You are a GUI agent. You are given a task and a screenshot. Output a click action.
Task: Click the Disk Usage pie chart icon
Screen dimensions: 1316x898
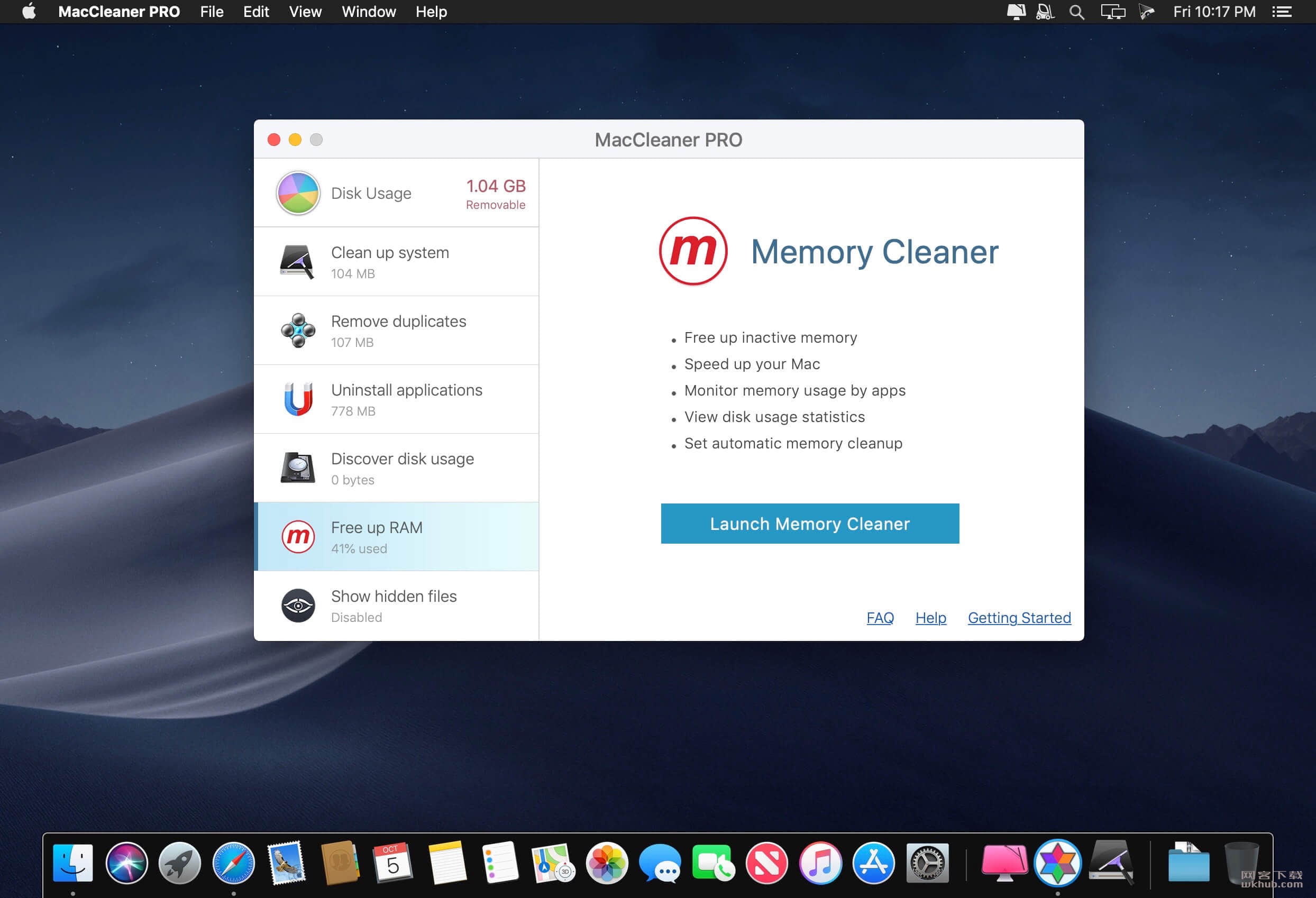pos(298,193)
